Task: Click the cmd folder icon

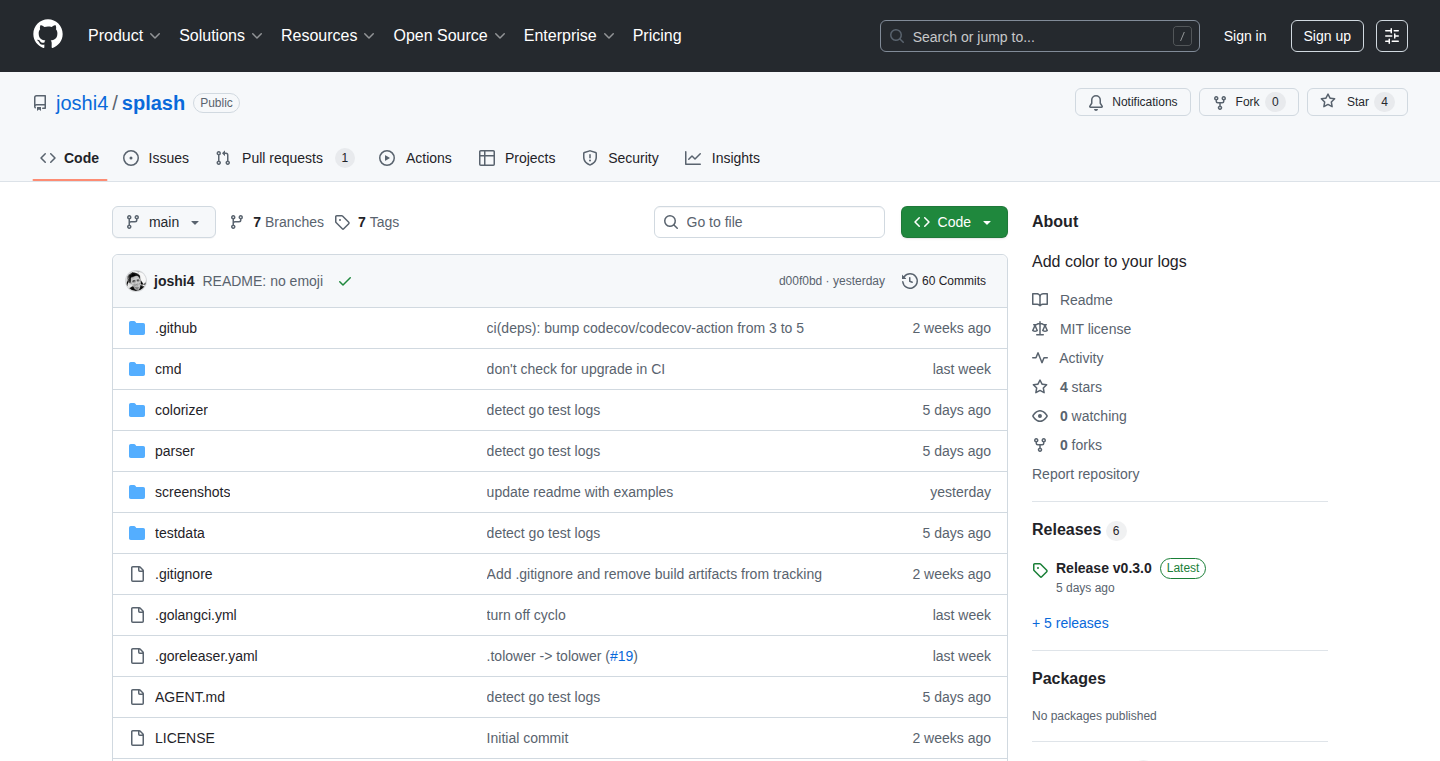Action: click(137, 369)
